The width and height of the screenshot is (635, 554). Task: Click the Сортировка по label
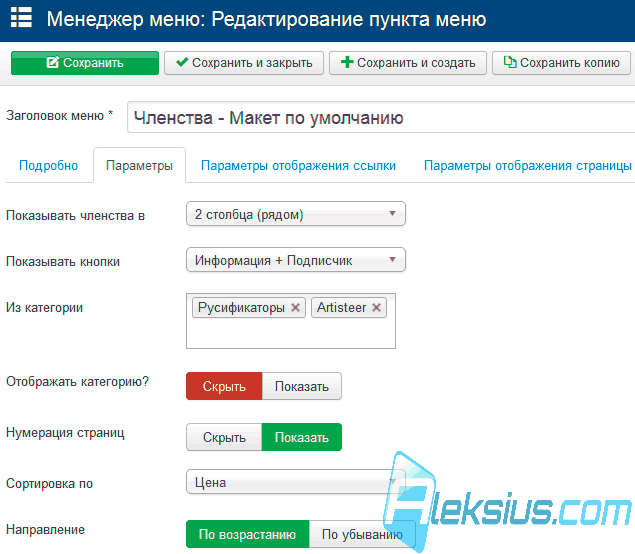pyautogui.click(x=49, y=484)
